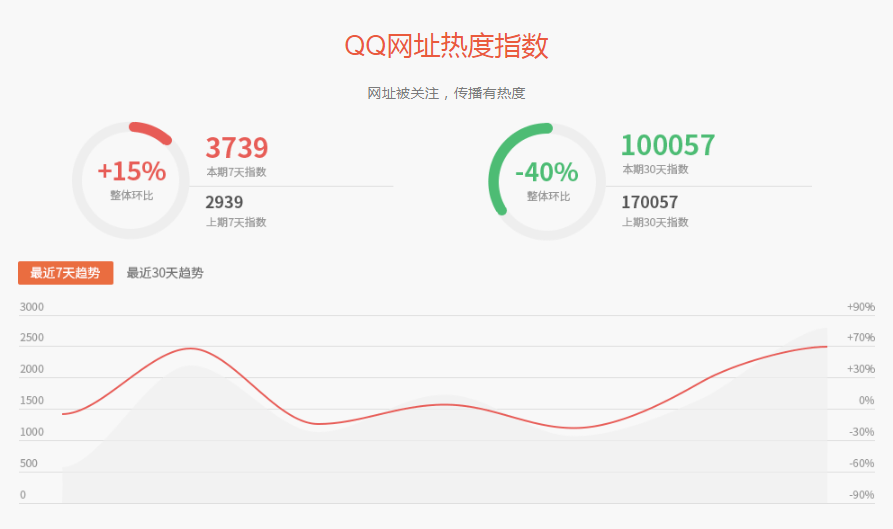
Task: Click the 1000 left axis label
Action: [31, 432]
